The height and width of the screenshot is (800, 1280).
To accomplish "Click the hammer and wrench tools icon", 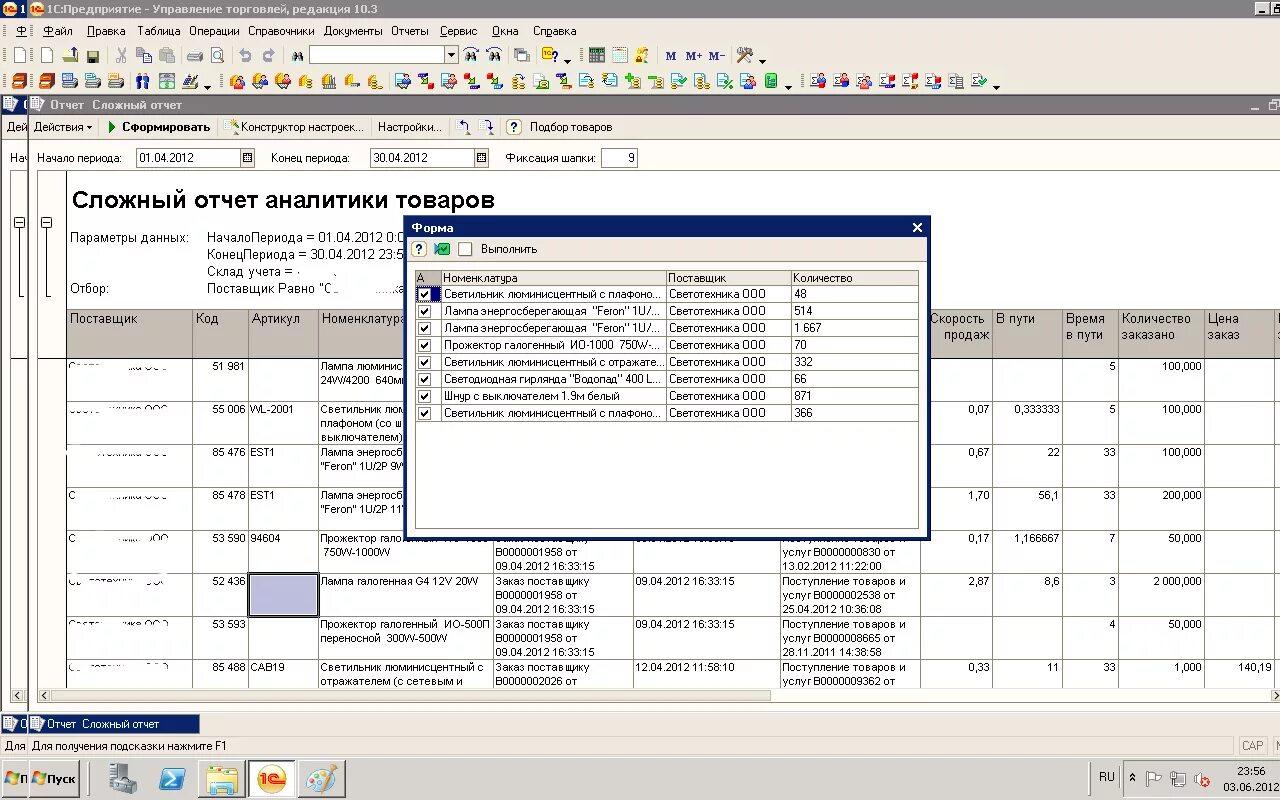I will [x=745, y=56].
